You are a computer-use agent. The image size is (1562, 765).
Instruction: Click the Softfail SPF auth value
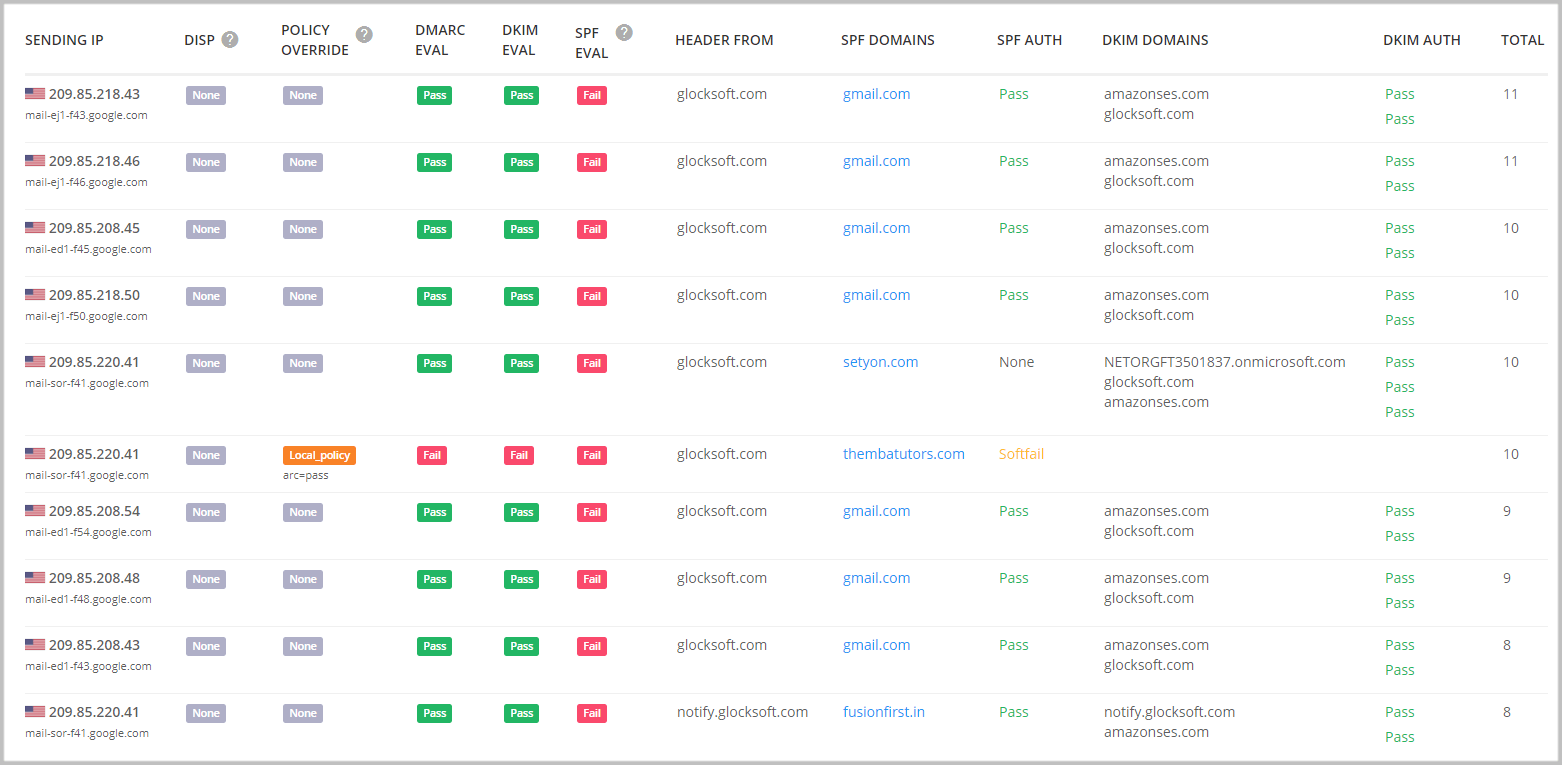(x=1021, y=454)
